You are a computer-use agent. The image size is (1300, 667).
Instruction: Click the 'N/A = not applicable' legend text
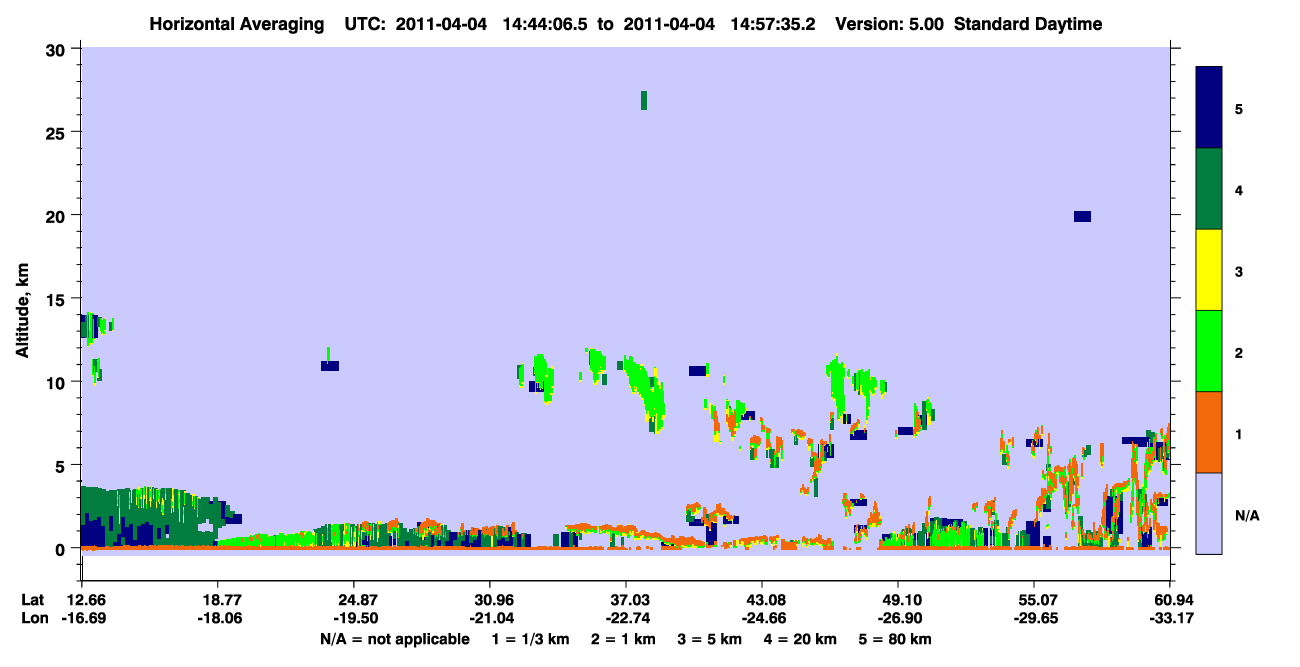[395, 639]
